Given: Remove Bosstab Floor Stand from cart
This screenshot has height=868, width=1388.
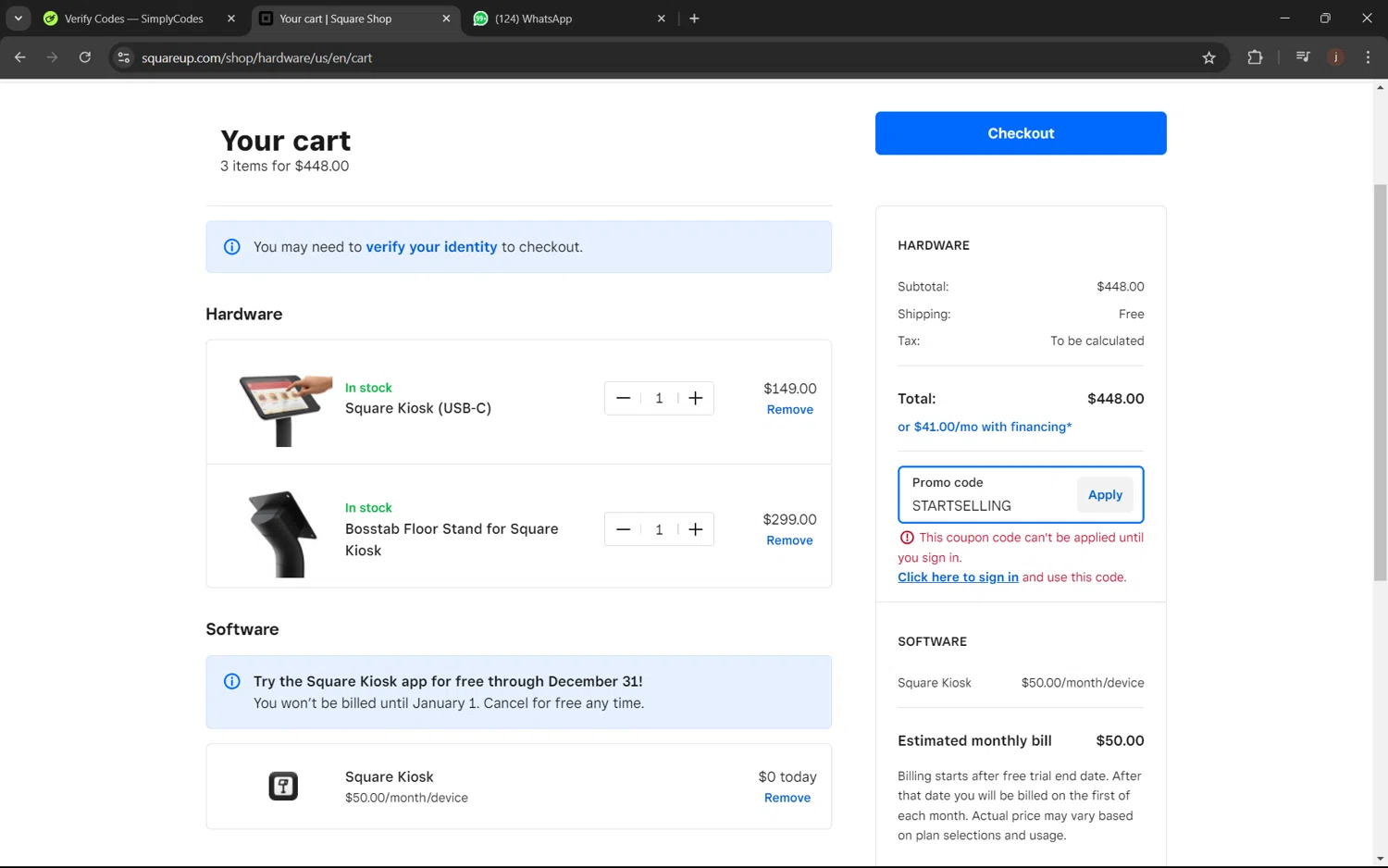Looking at the screenshot, I should coord(789,540).
